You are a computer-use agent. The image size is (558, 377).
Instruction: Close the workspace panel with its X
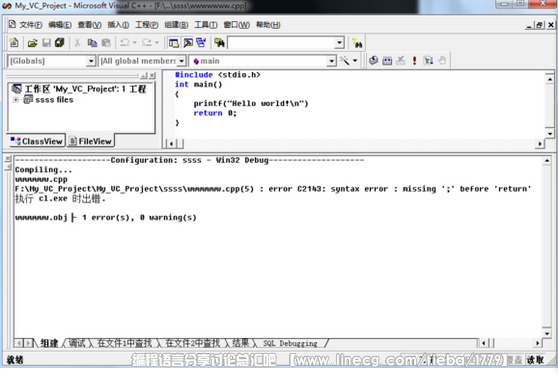[x=152, y=75]
